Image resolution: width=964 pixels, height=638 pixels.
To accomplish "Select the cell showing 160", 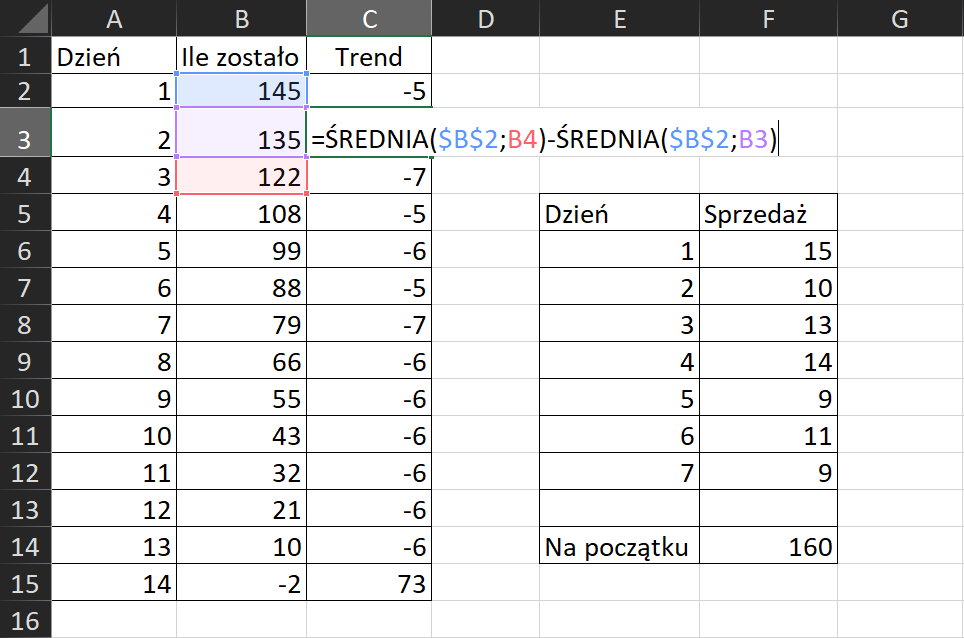I will pos(768,545).
